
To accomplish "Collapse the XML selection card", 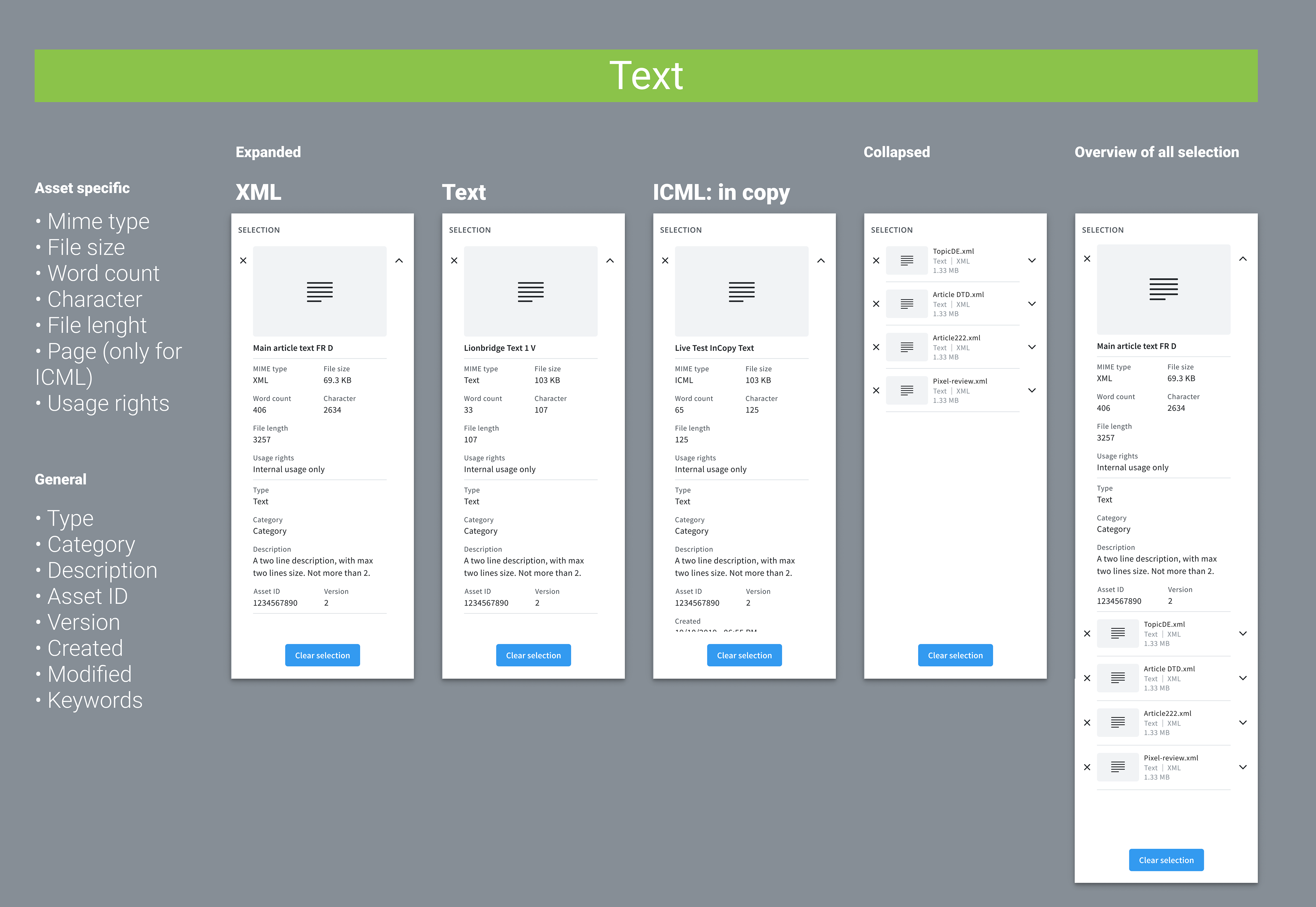I will (400, 260).
